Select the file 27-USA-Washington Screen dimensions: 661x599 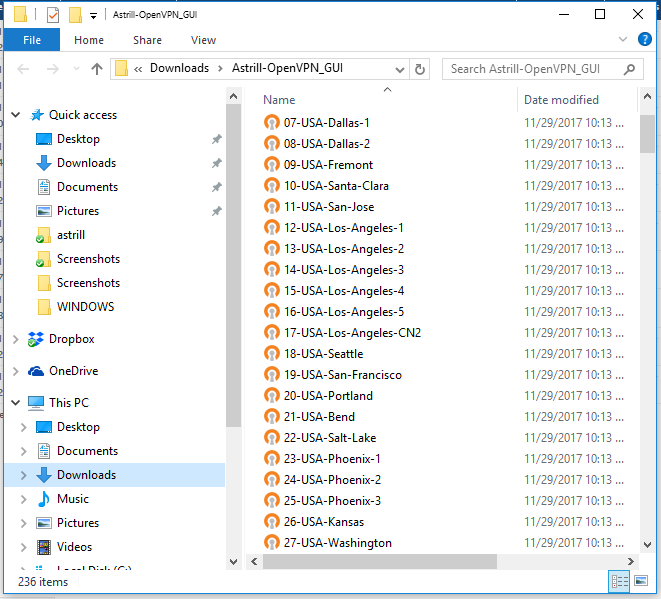coord(338,543)
